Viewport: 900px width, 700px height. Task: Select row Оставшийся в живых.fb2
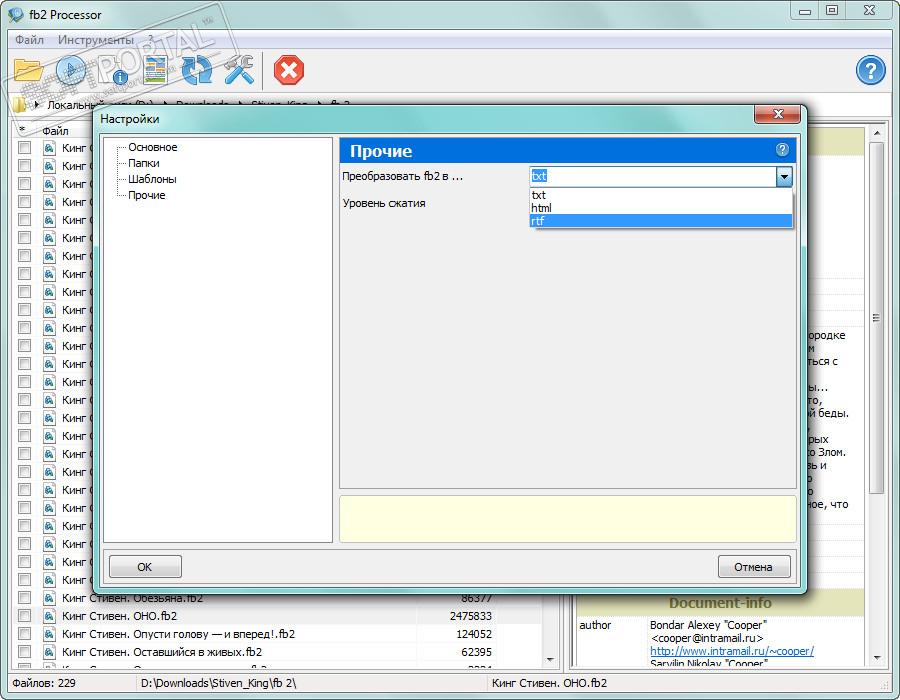pyautogui.click(x=278, y=652)
